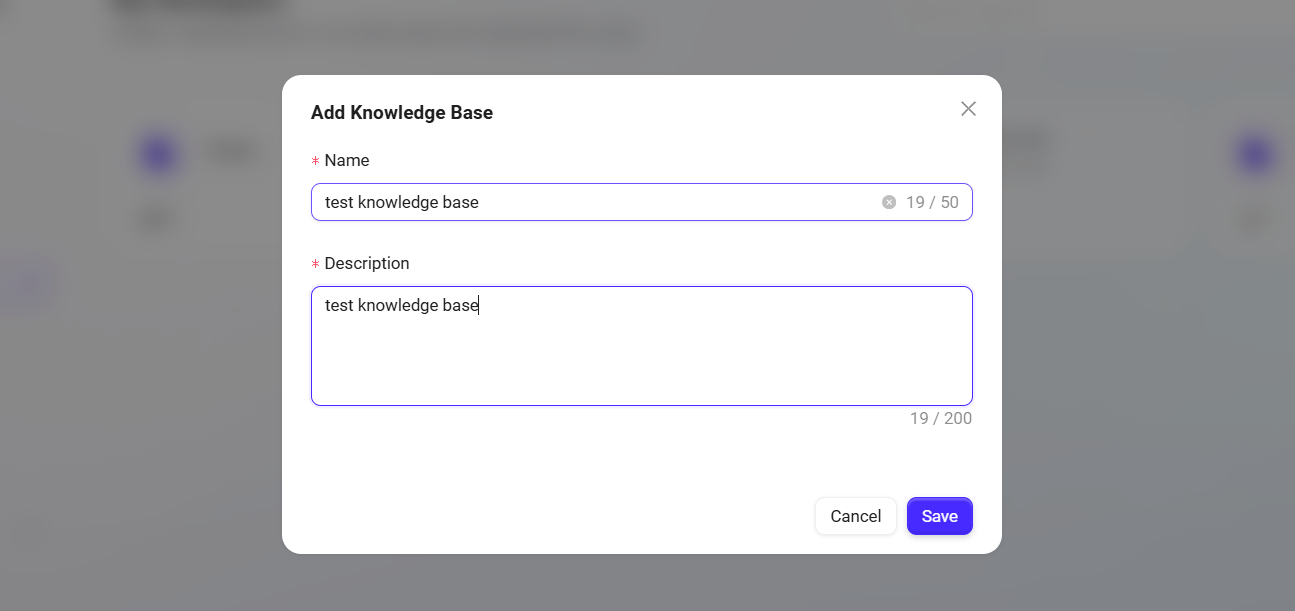Click the Name input field
Screen dimensions: 1295x611
(x=600, y=202)
